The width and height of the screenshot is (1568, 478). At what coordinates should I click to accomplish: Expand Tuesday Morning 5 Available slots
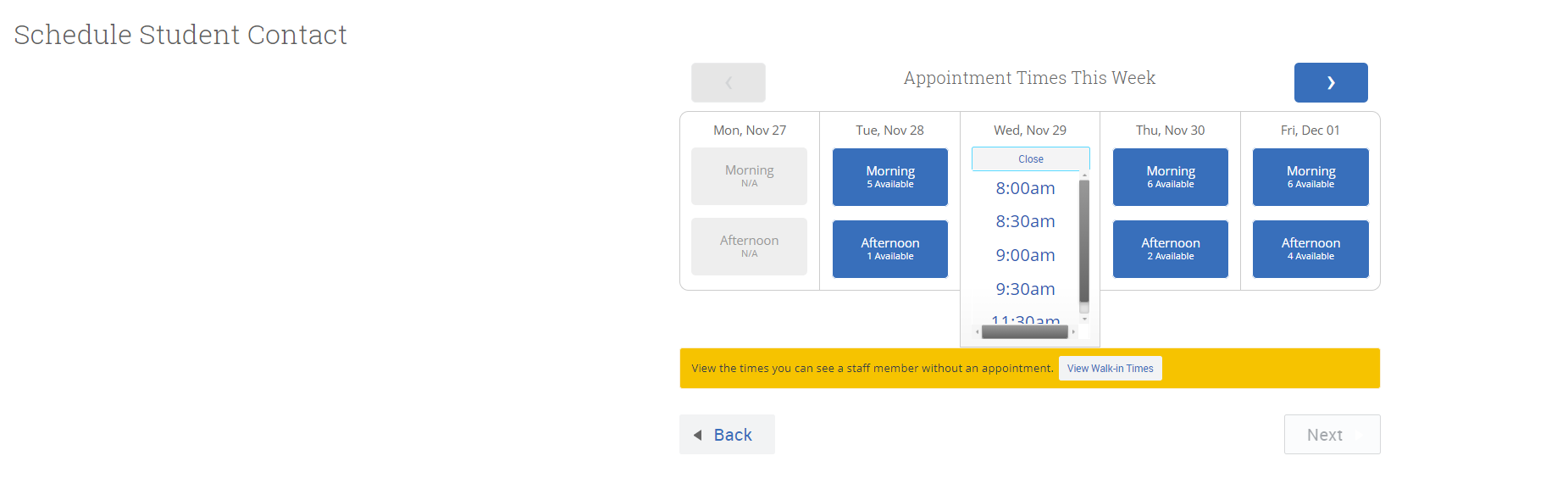click(889, 176)
